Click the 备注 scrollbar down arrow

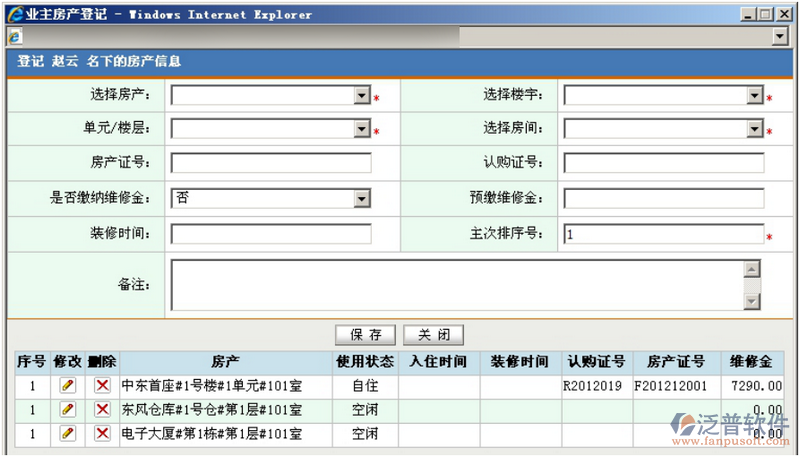coord(752,301)
